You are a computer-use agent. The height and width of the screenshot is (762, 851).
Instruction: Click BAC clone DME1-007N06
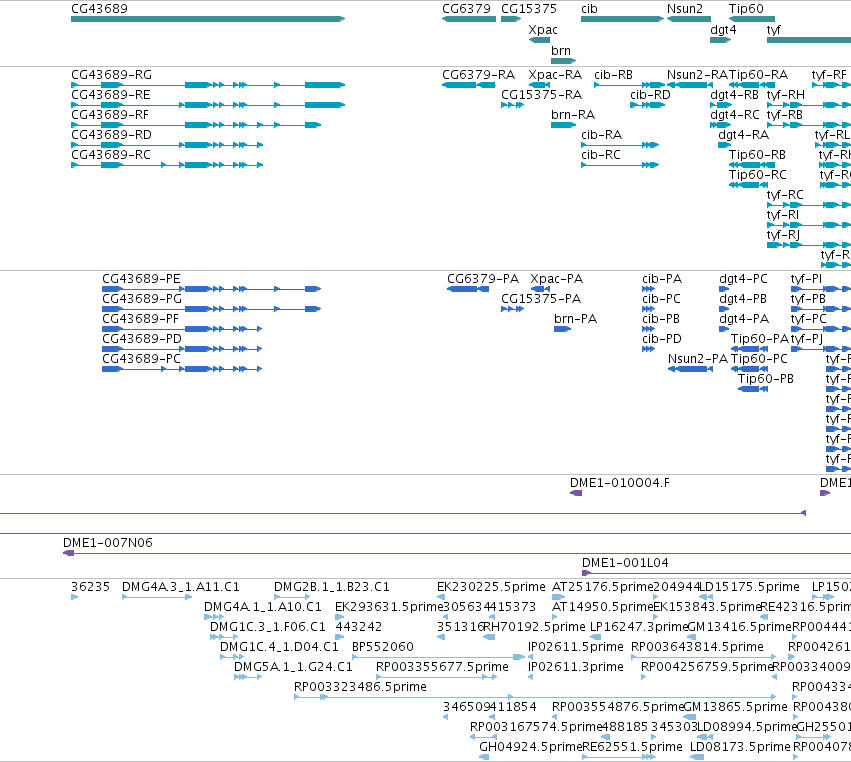pyautogui.click(x=457, y=553)
